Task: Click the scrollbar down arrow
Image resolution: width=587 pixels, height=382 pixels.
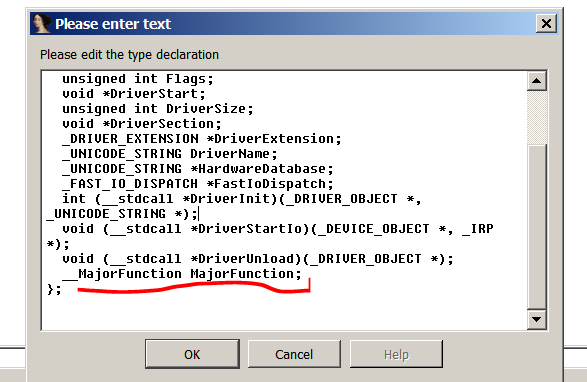Action: point(536,319)
